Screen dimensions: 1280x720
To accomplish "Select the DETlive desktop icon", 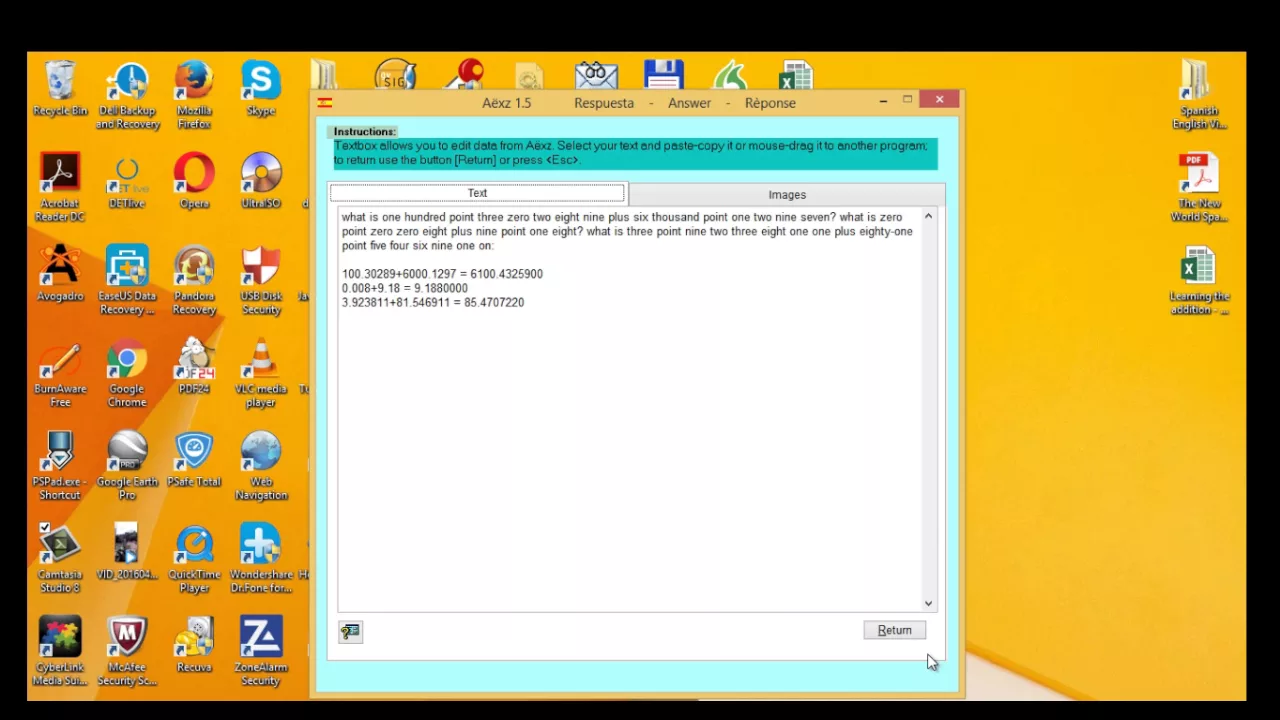I will pos(127,181).
